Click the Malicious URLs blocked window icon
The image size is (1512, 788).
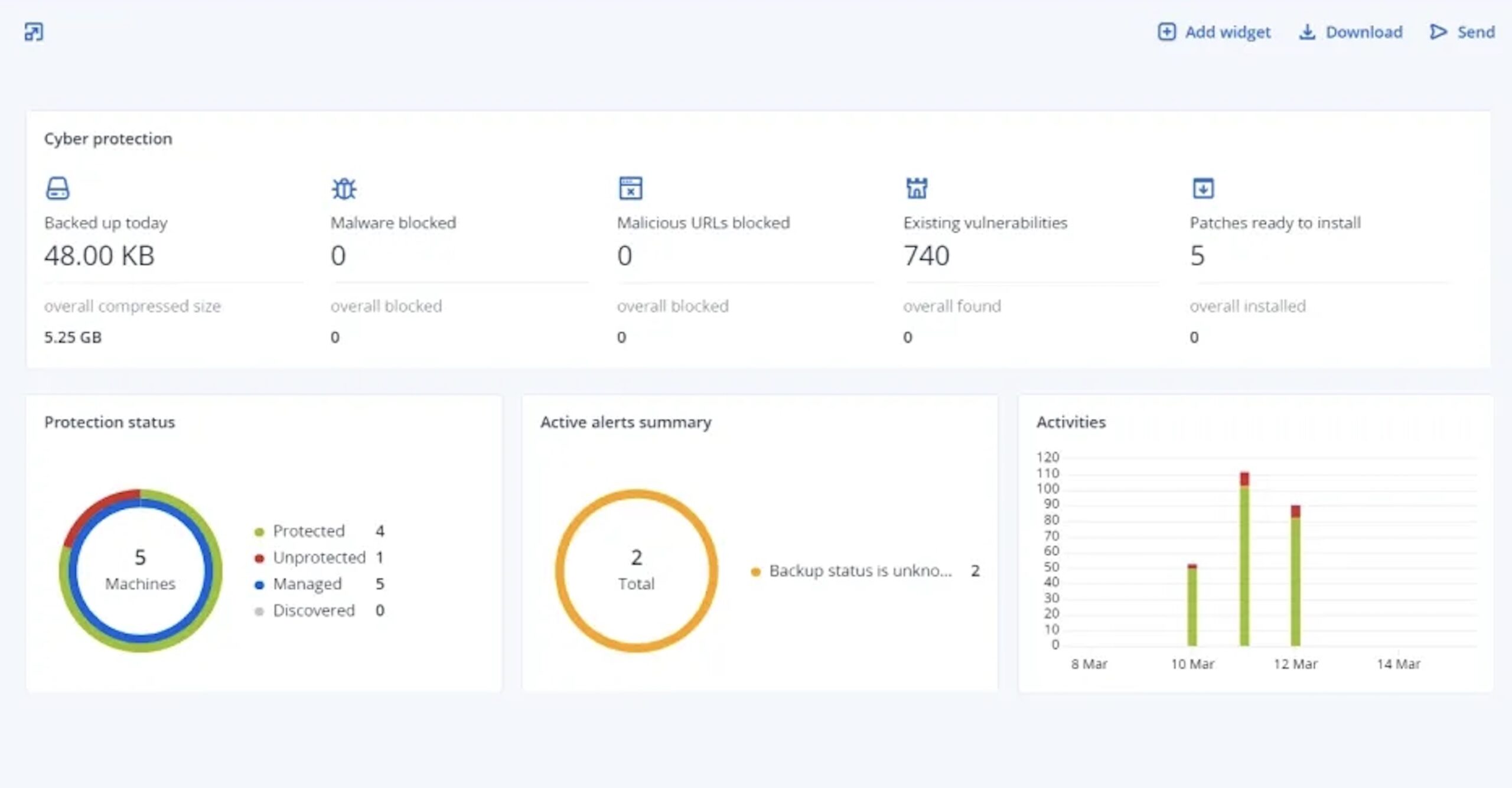coord(630,188)
